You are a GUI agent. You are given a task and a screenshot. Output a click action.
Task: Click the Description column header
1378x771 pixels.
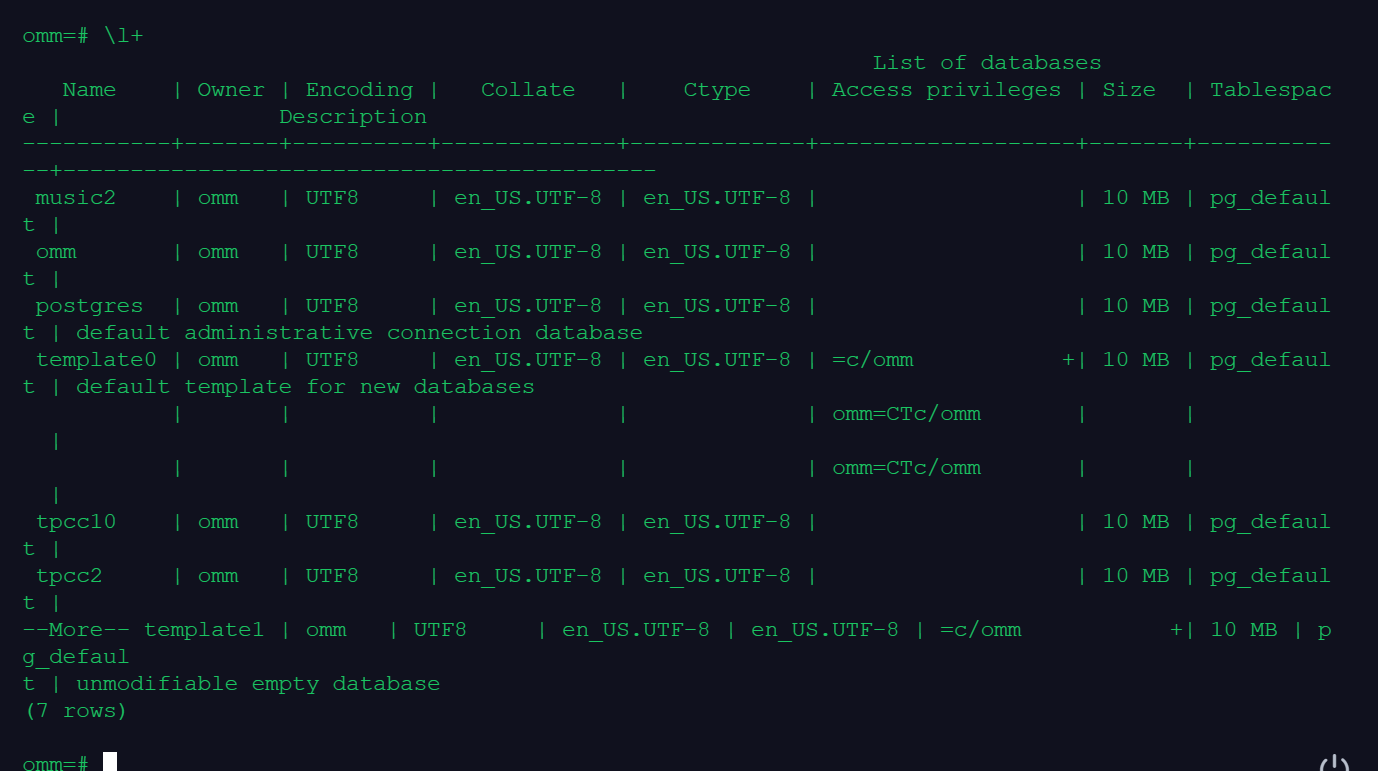click(x=353, y=117)
